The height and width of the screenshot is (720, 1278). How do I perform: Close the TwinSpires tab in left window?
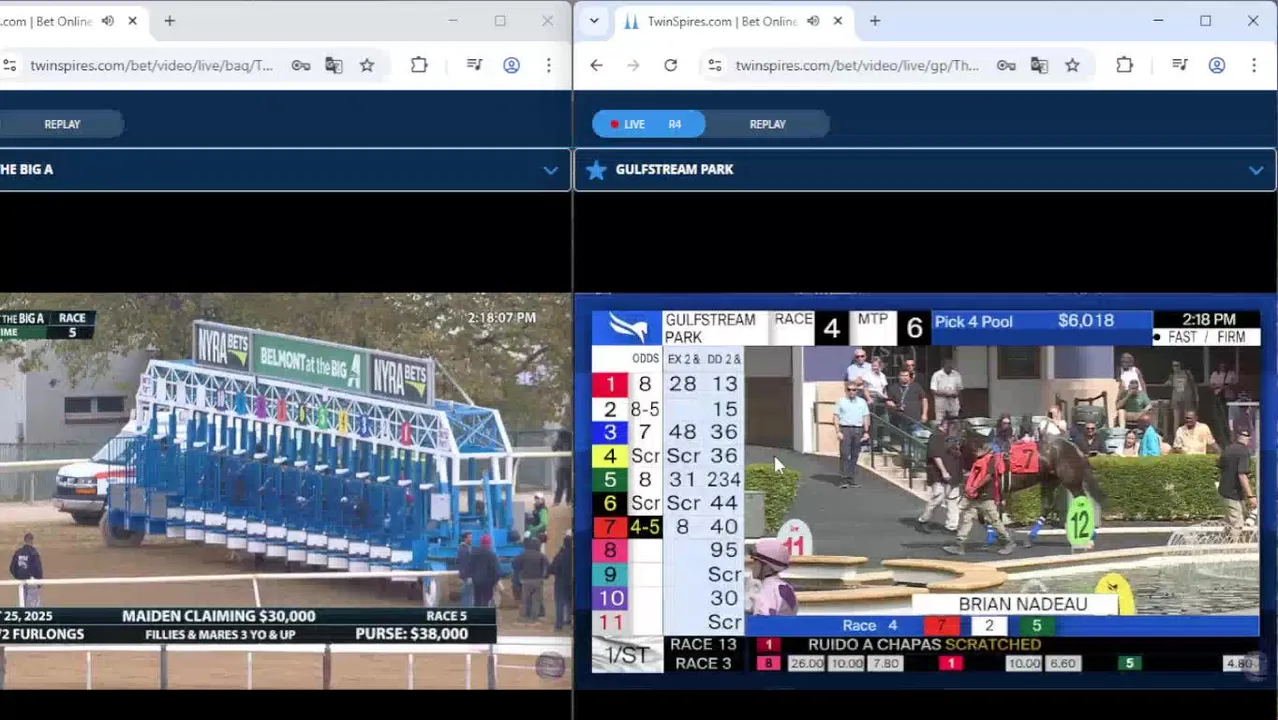pos(132,21)
